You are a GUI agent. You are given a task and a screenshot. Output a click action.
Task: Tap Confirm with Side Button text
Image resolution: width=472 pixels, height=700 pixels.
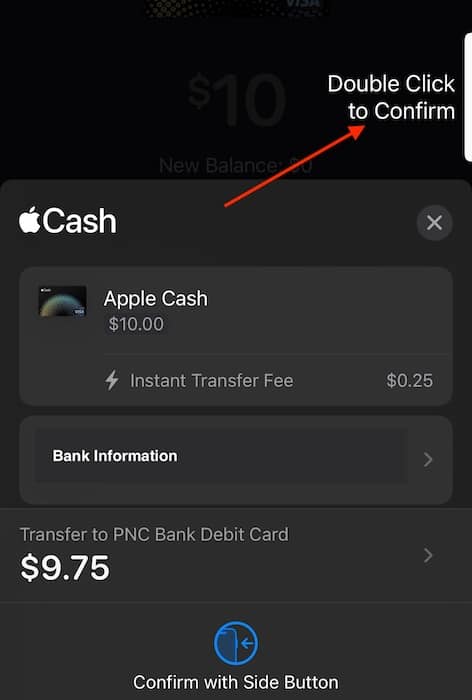236,682
